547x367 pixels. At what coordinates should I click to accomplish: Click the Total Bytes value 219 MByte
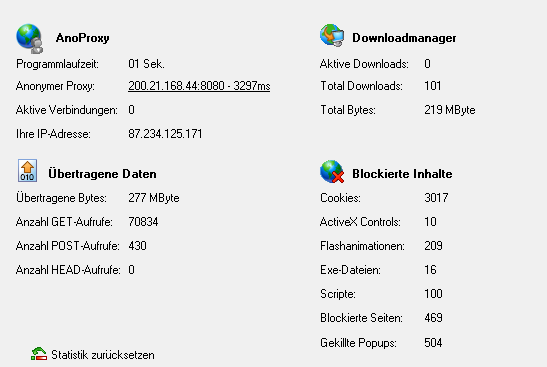(x=450, y=110)
